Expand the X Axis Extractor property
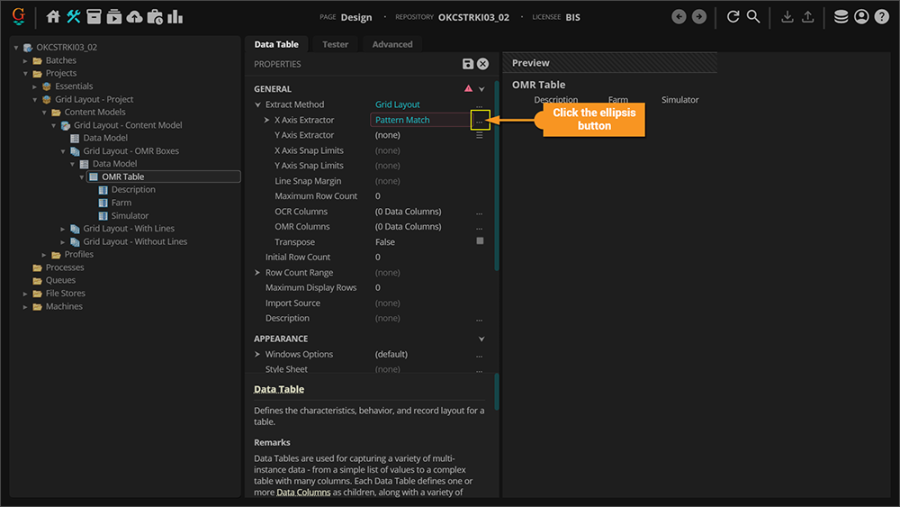The height and width of the screenshot is (507, 900). coord(267,120)
